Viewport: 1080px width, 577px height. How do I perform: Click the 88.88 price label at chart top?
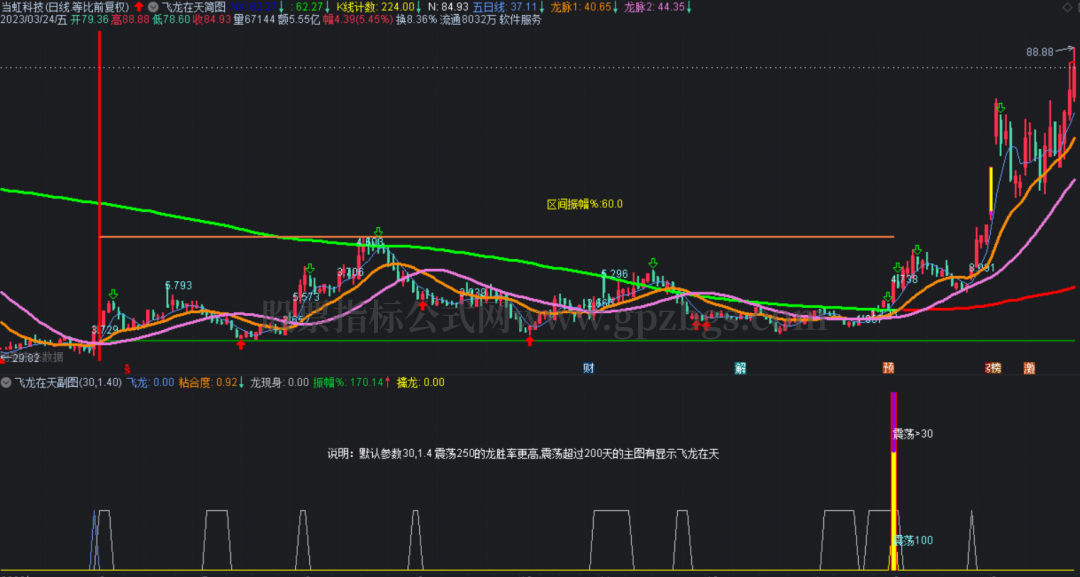1039,52
